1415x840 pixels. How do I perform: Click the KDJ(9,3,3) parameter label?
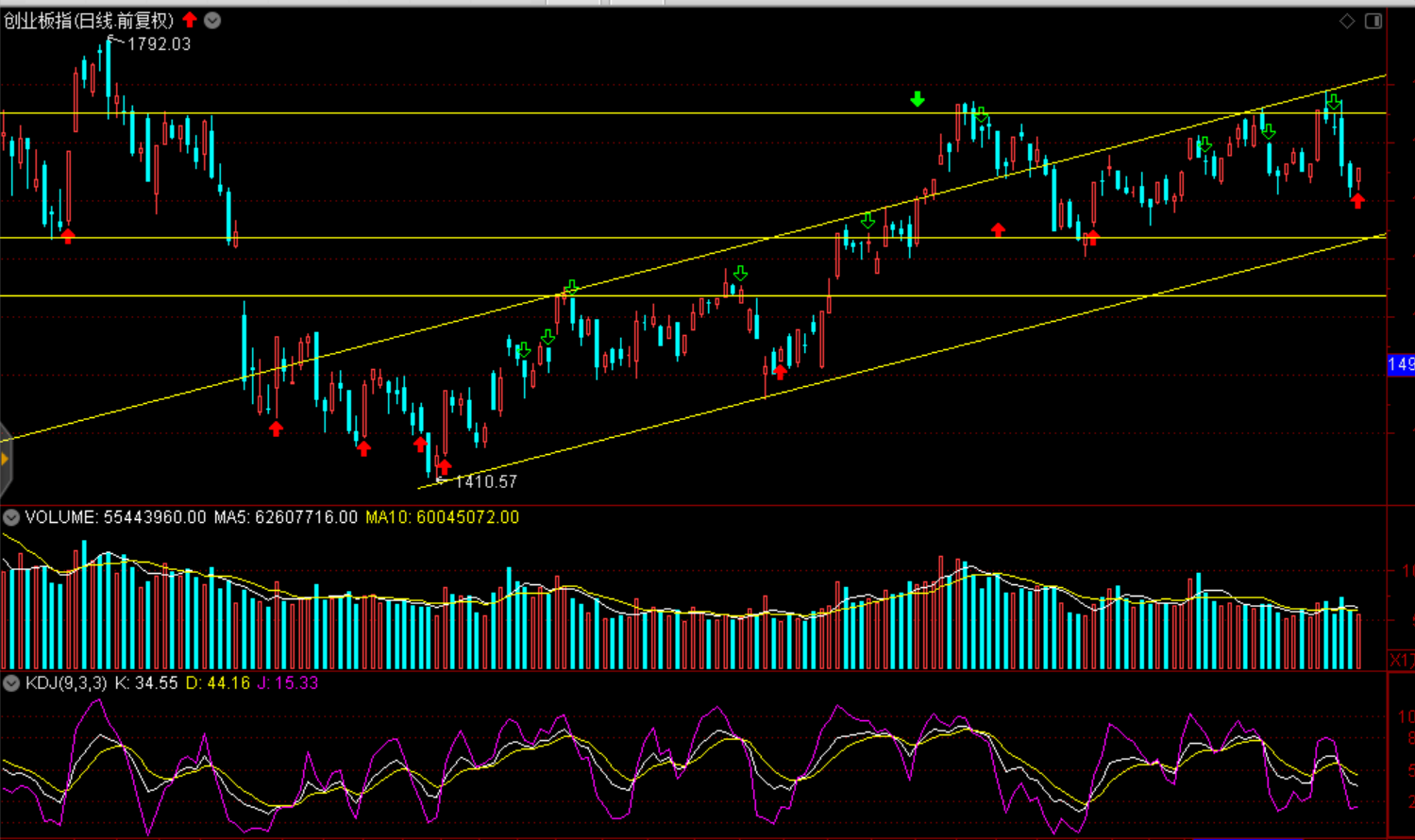click(66, 682)
